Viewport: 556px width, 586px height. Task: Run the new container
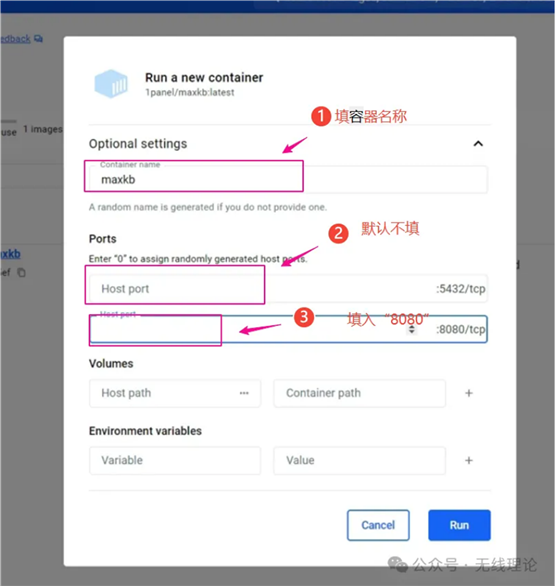(x=459, y=525)
